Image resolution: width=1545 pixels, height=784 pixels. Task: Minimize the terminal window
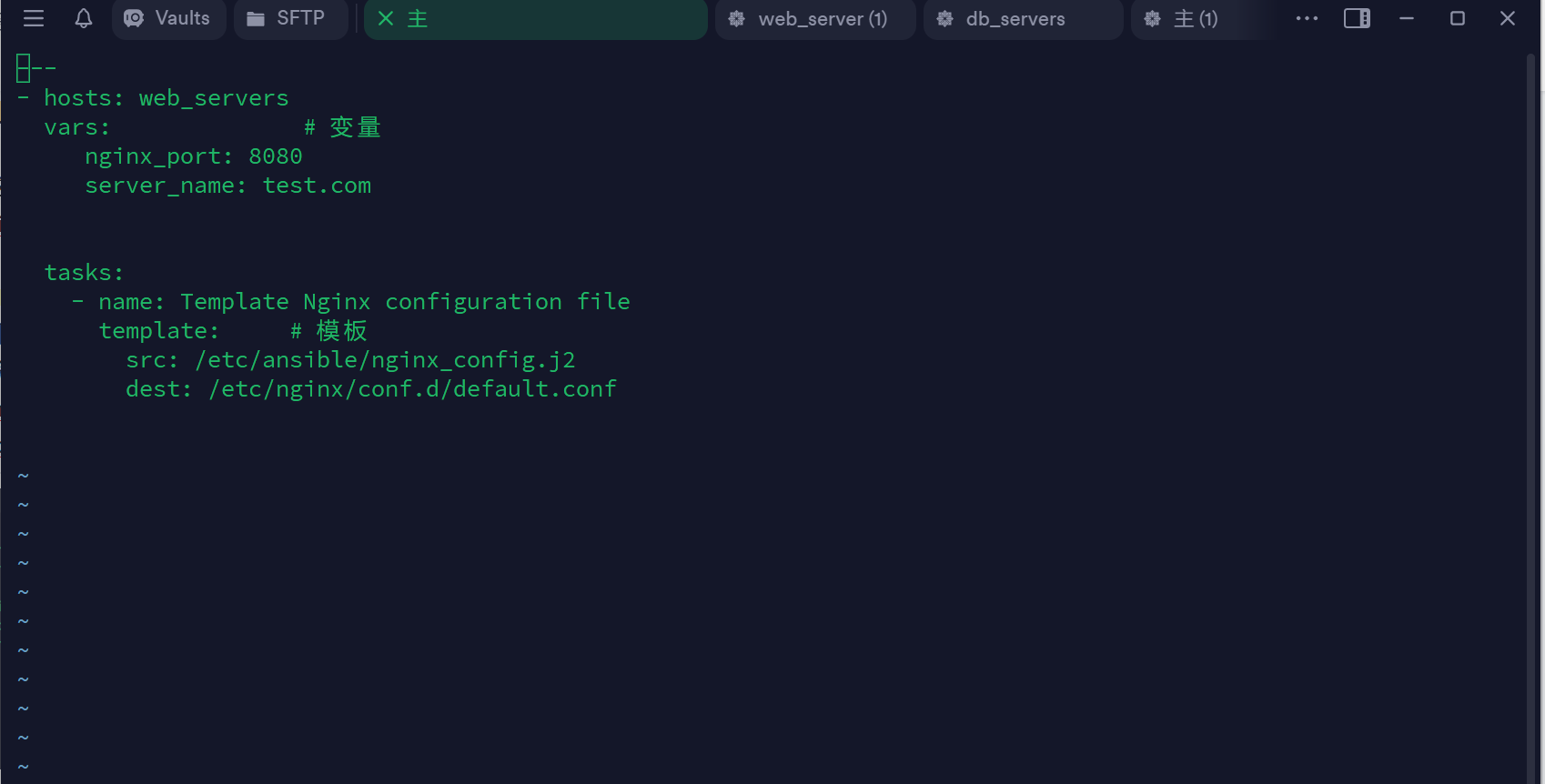click(x=1407, y=18)
